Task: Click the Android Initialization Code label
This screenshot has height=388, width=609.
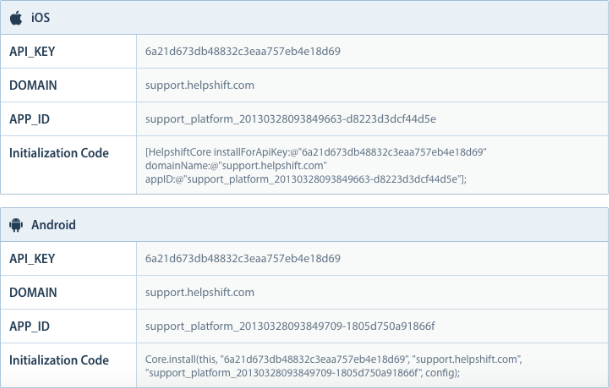Action: coord(59,360)
